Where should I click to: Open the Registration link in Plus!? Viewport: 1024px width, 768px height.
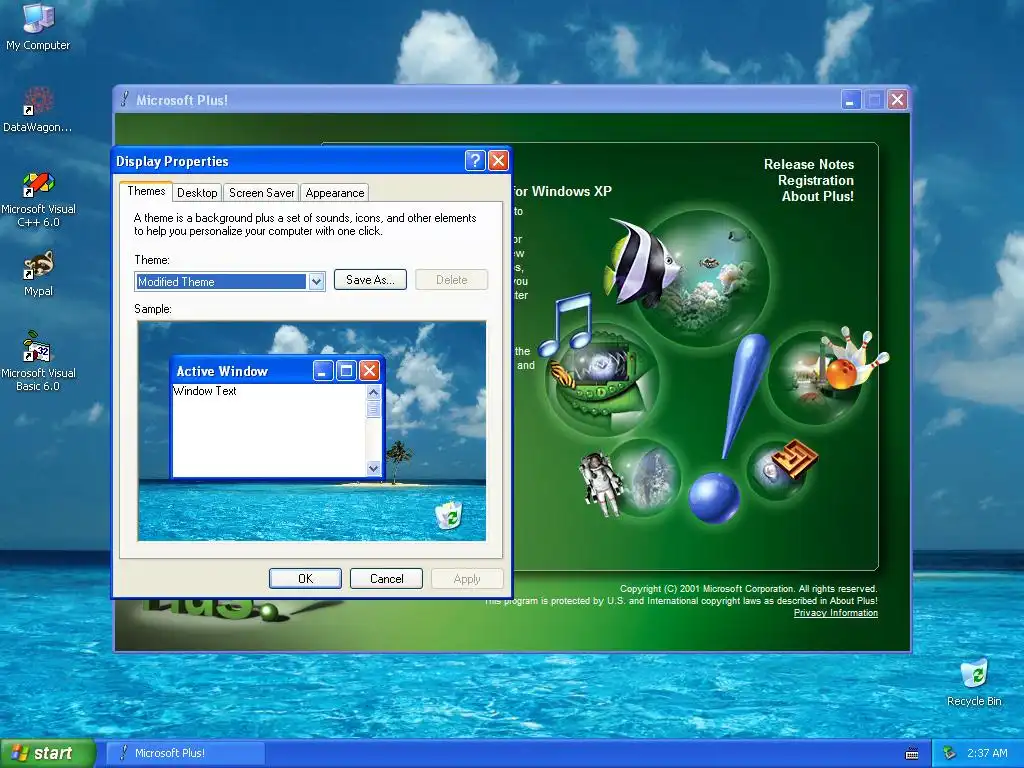816,180
